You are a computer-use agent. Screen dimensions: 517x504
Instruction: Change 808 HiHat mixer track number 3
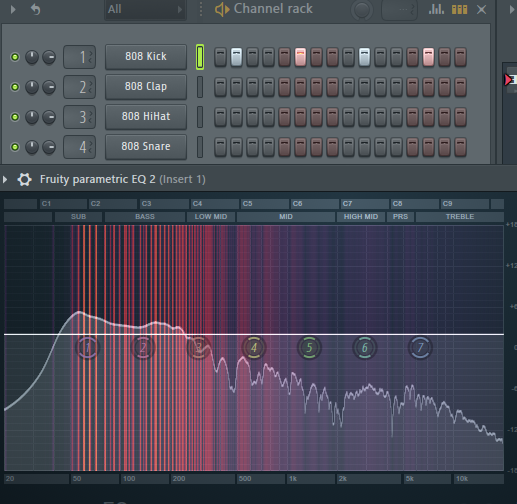click(x=79, y=117)
